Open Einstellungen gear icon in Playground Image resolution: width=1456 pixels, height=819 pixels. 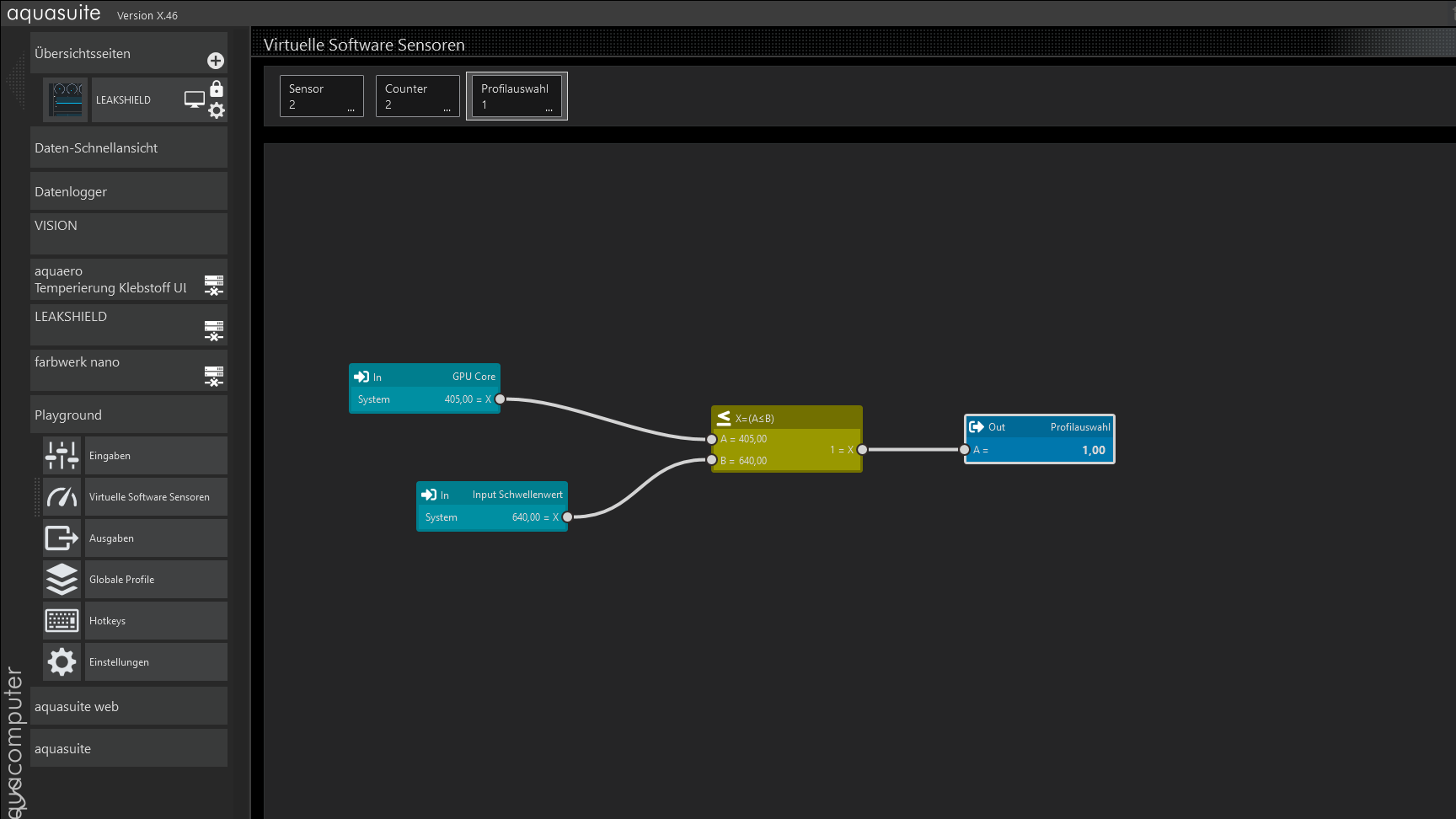pos(62,662)
